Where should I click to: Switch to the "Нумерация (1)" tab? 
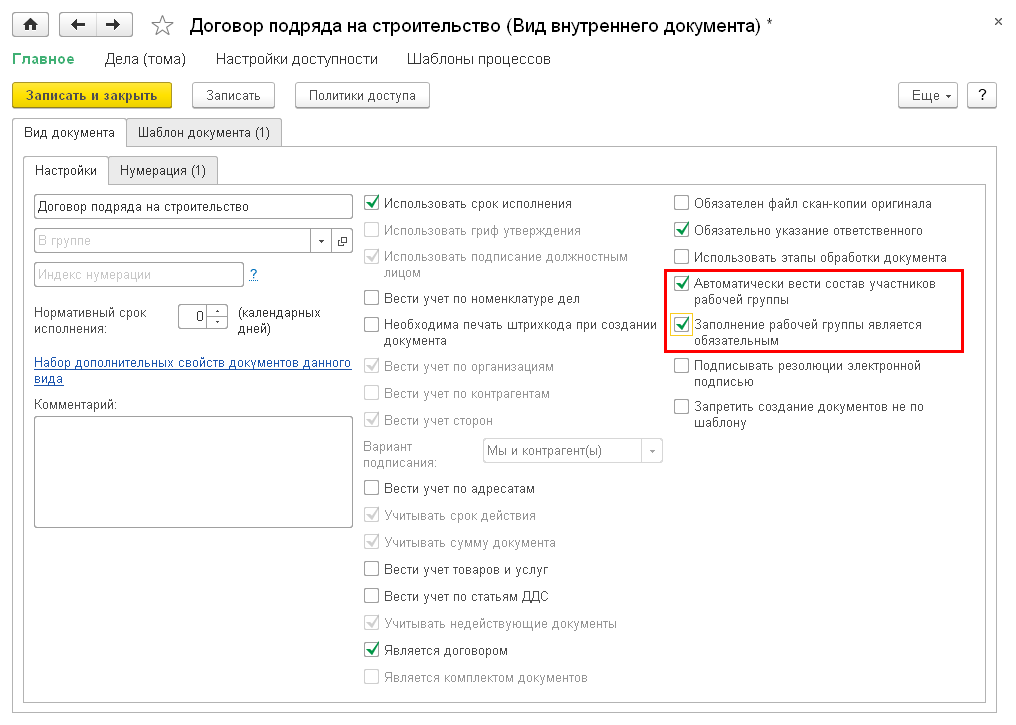click(x=162, y=170)
